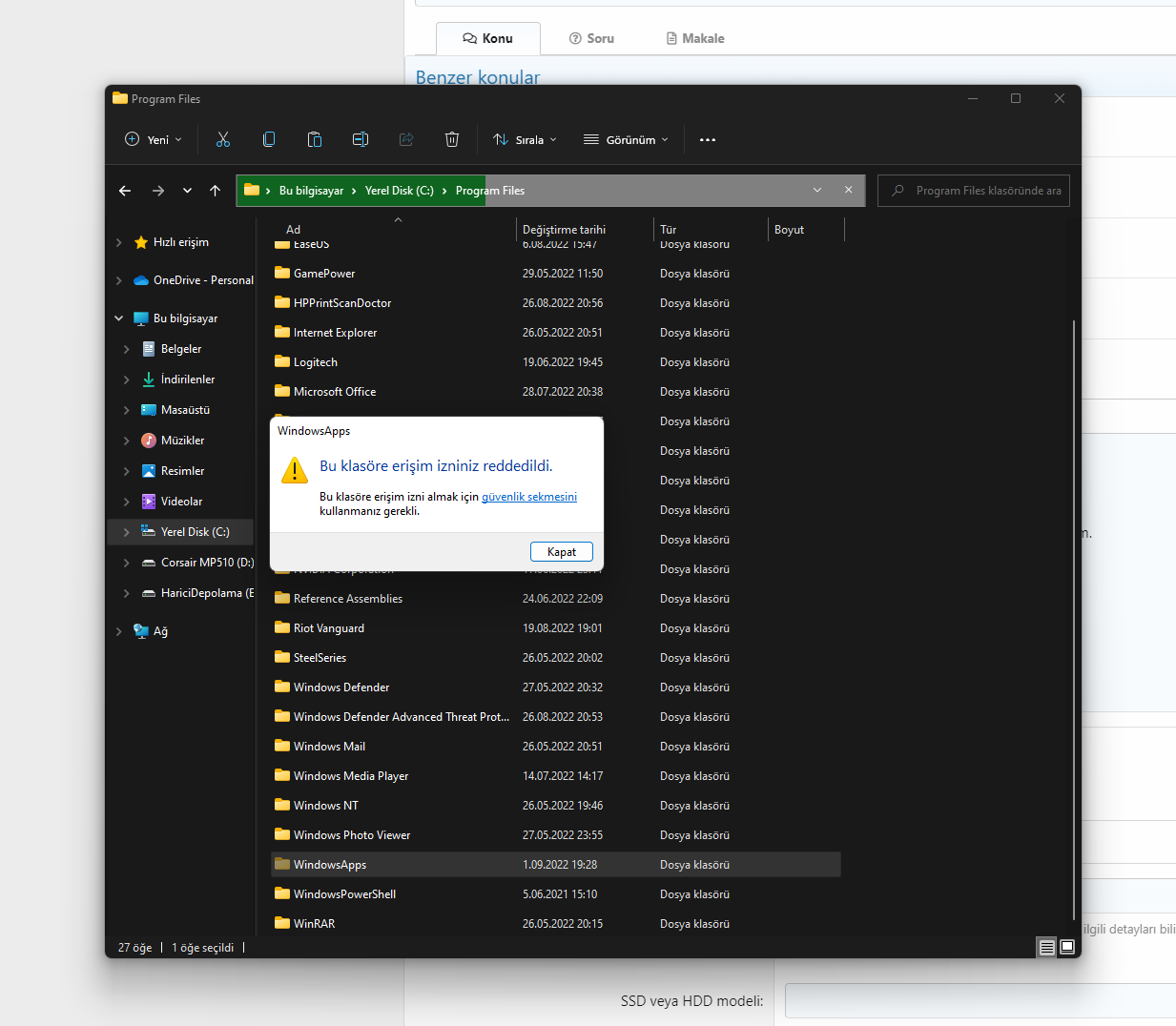The height and width of the screenshot is (1026, 1176).
Task: Click the OneDrive cloud icon
Action: click(x=141, y=280)
